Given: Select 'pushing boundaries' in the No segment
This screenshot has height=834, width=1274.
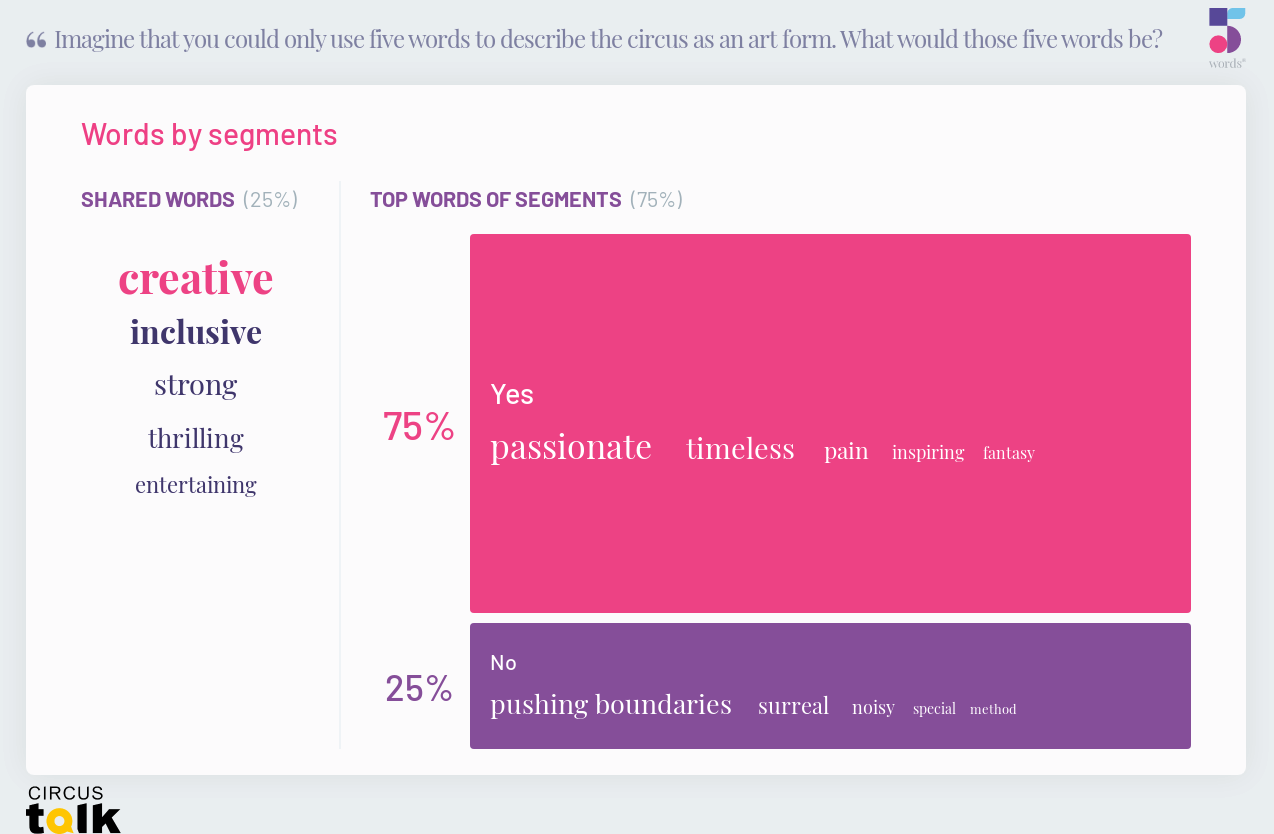Looking at the screenshot, I should [x=611, y=704].
